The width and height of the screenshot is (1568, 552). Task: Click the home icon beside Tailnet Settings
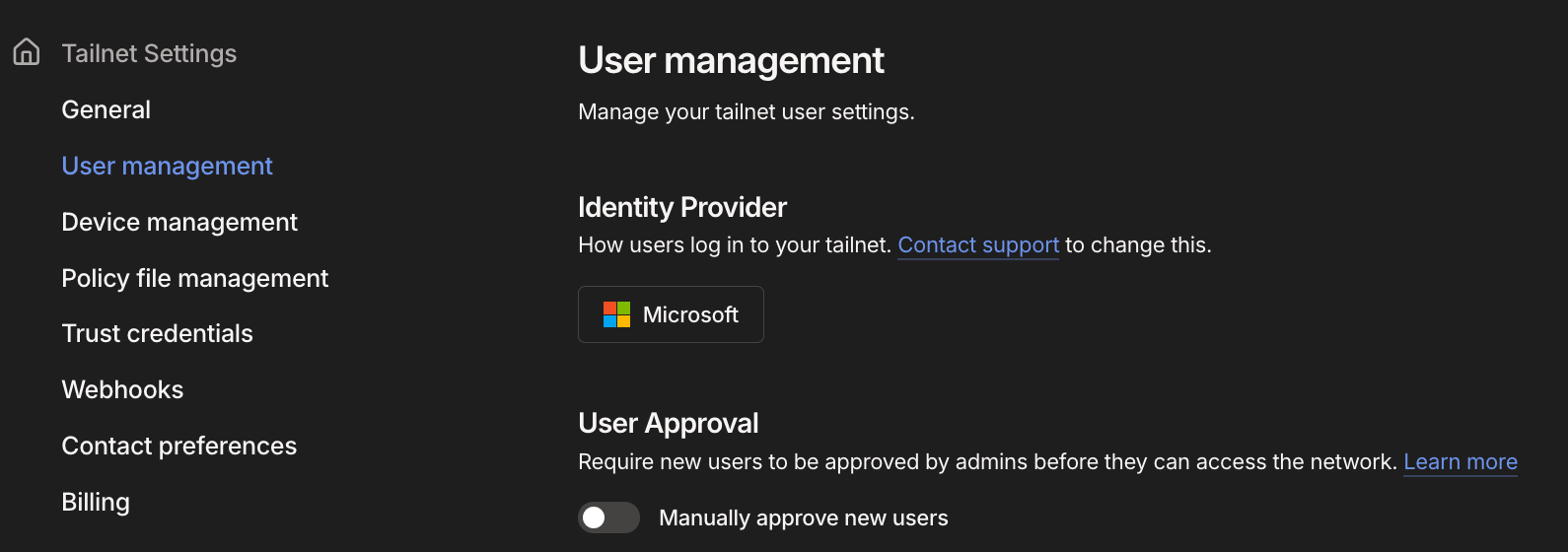(27, 52)
